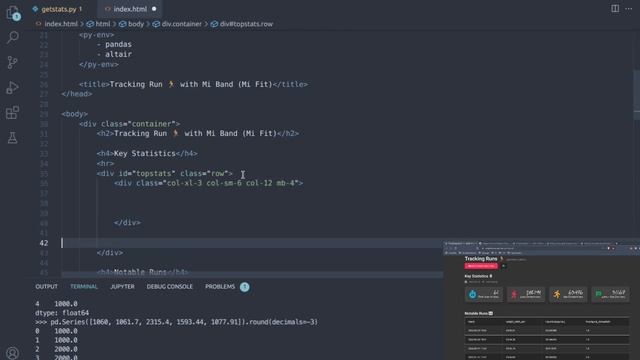Click the title tag line text
The height and width of the screenshot is (360, 640).
(193, 84)
